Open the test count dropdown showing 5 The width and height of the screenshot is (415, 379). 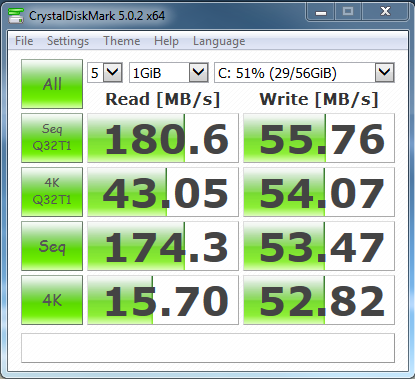tap(105, 72)
